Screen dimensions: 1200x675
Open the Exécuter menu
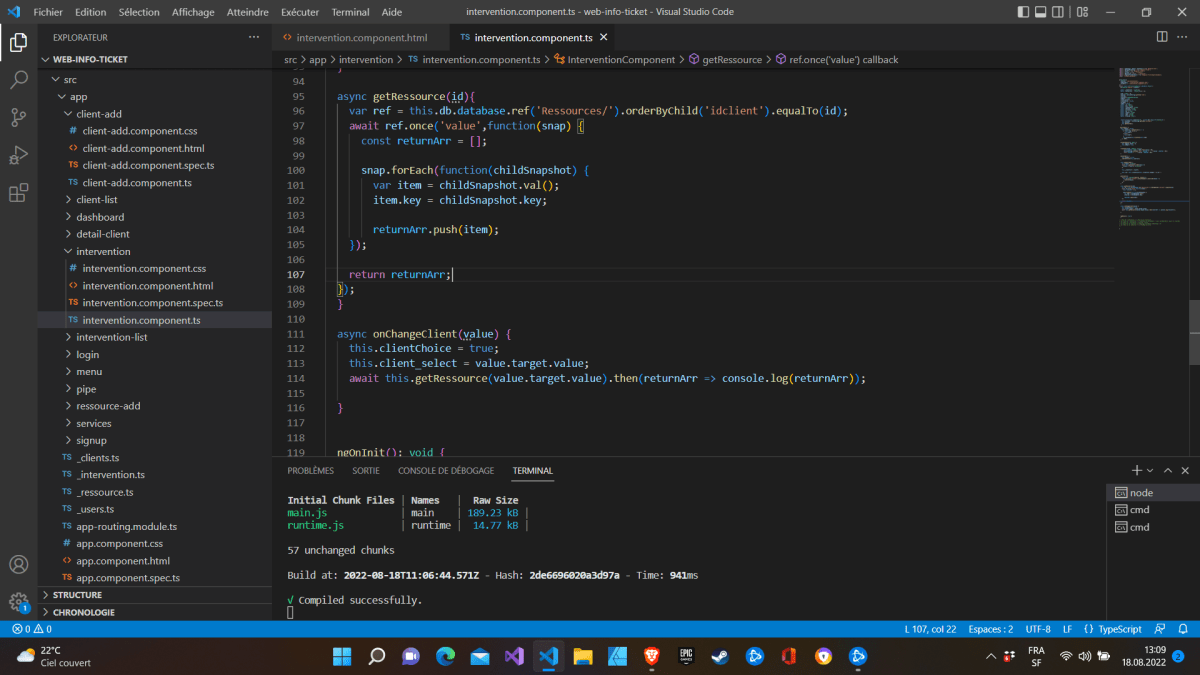300,12
